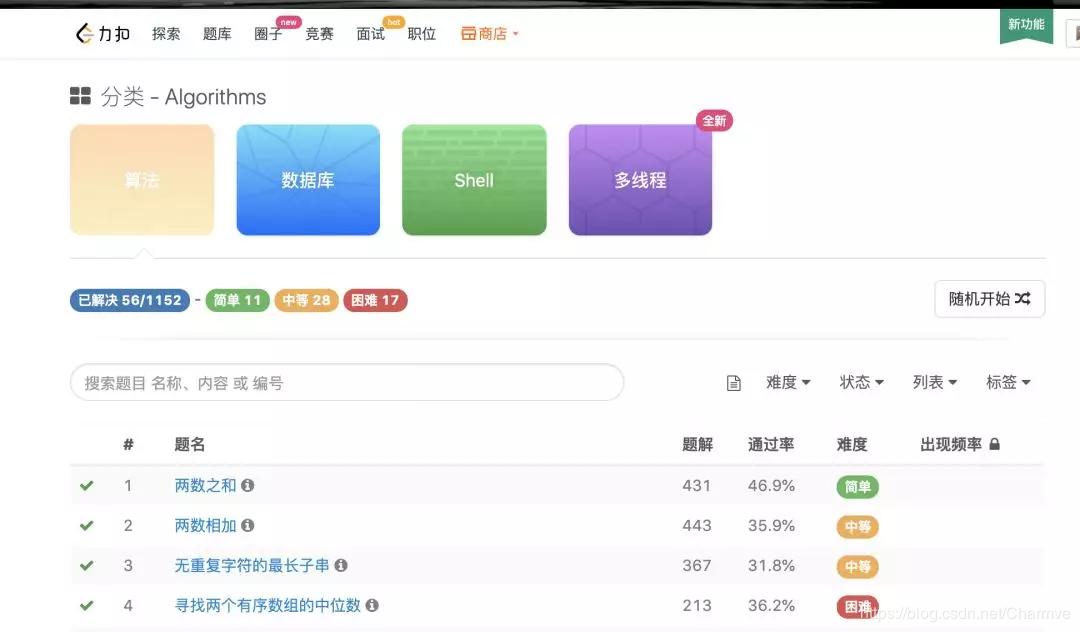Viewport: 1080px width, 632px height.
Task: Click the info icon beside 两数之和
Action: click(247, 486)
